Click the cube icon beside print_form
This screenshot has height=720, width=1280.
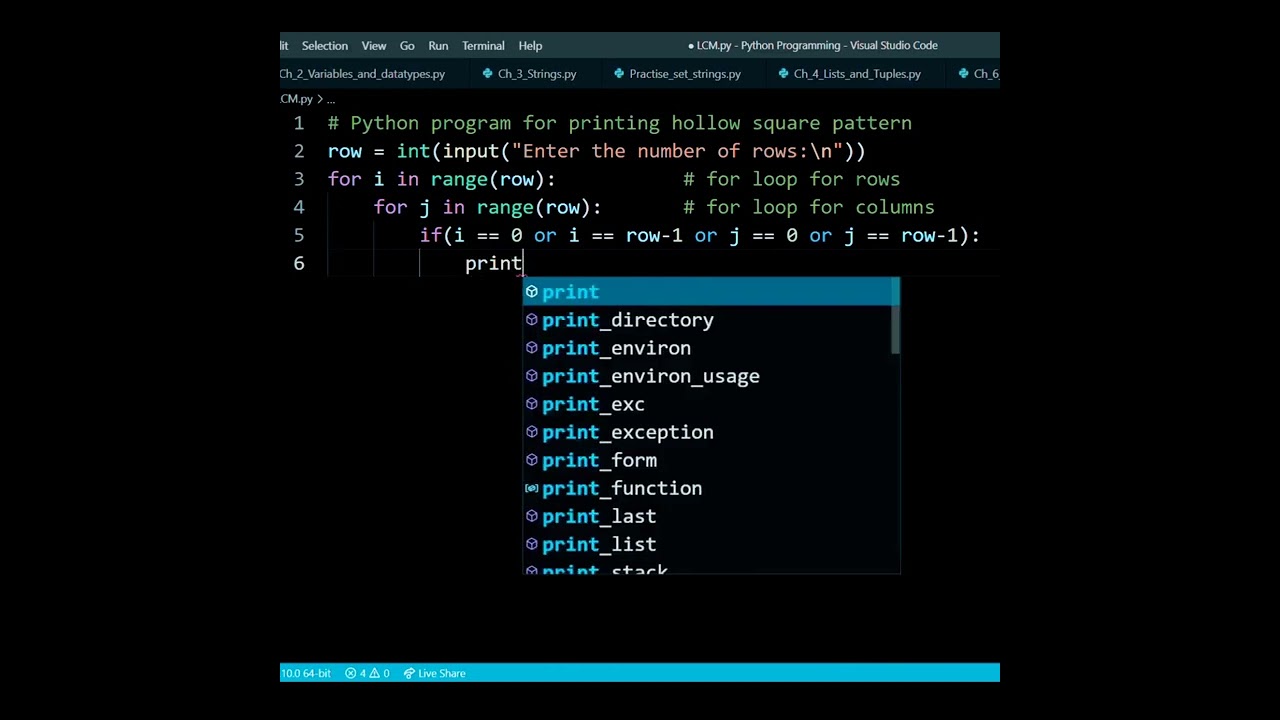click(x=532, y=460)
